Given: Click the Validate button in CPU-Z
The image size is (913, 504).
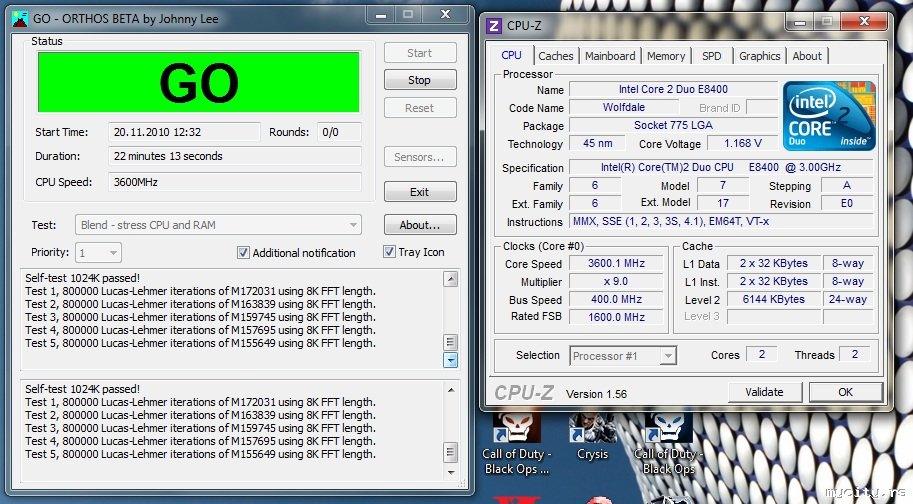Looking at the screenshot, I should (x=765, y=392).
